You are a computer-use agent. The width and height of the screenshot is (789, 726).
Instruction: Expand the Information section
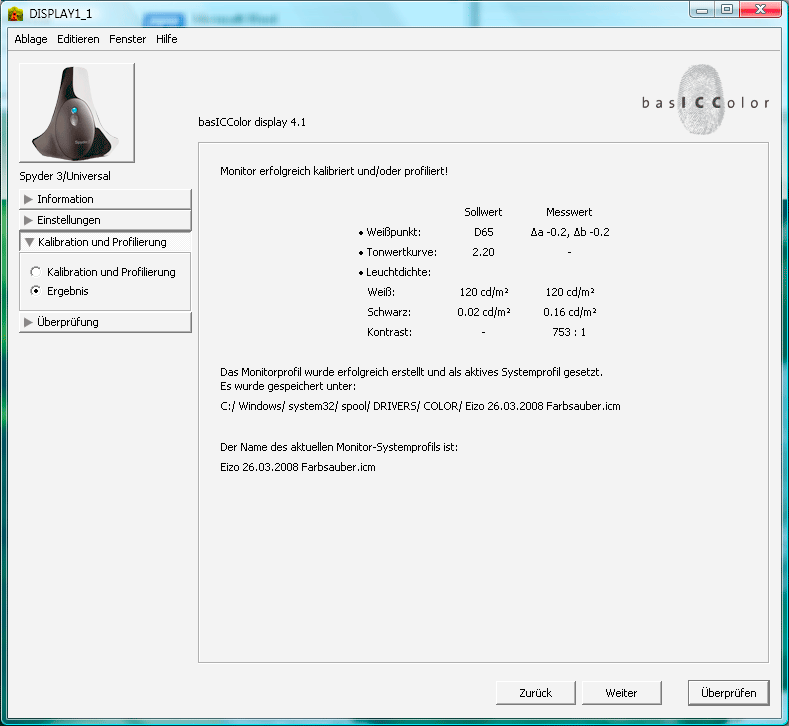104,199
